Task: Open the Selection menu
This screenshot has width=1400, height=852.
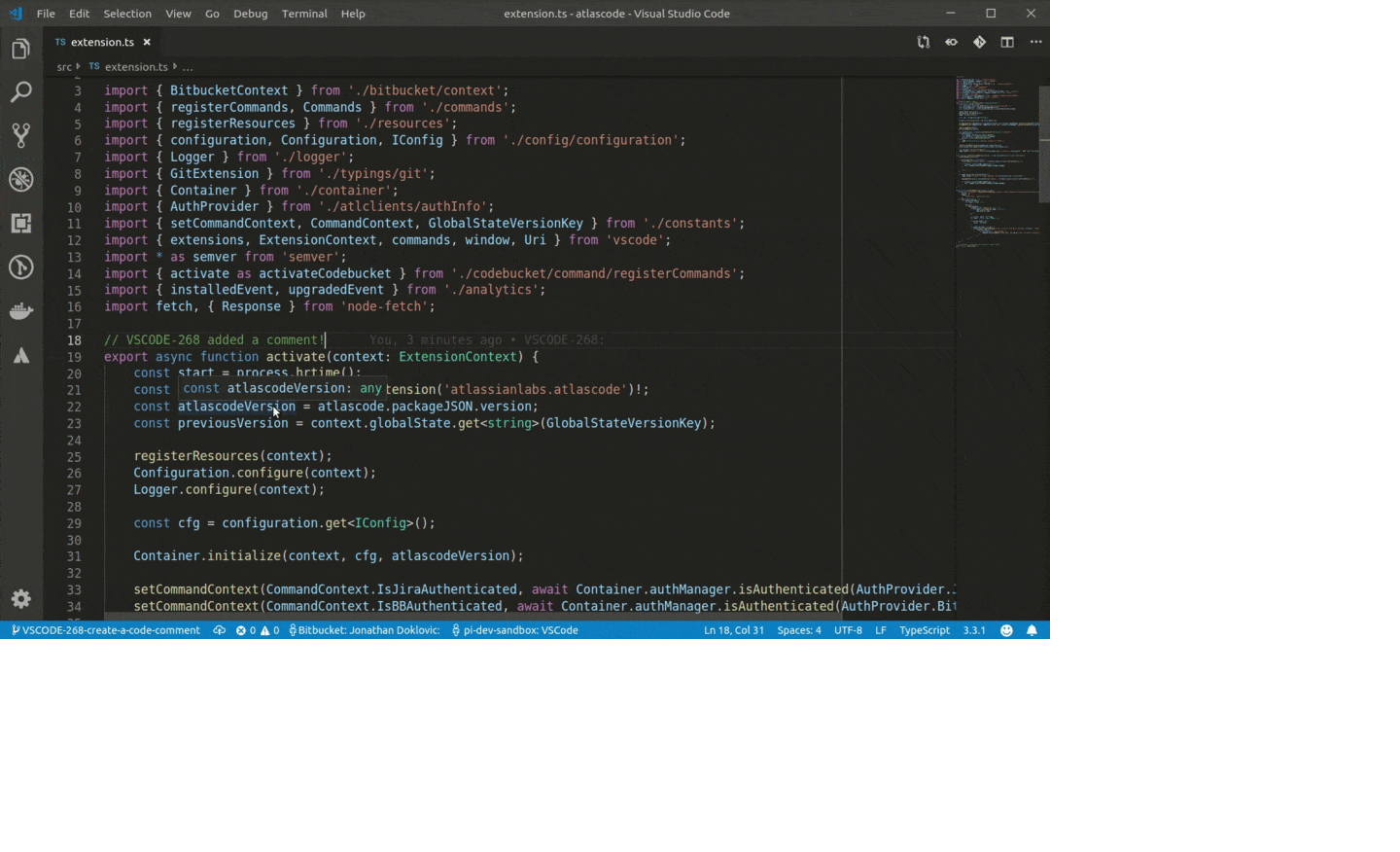Action: pos(127,14)
